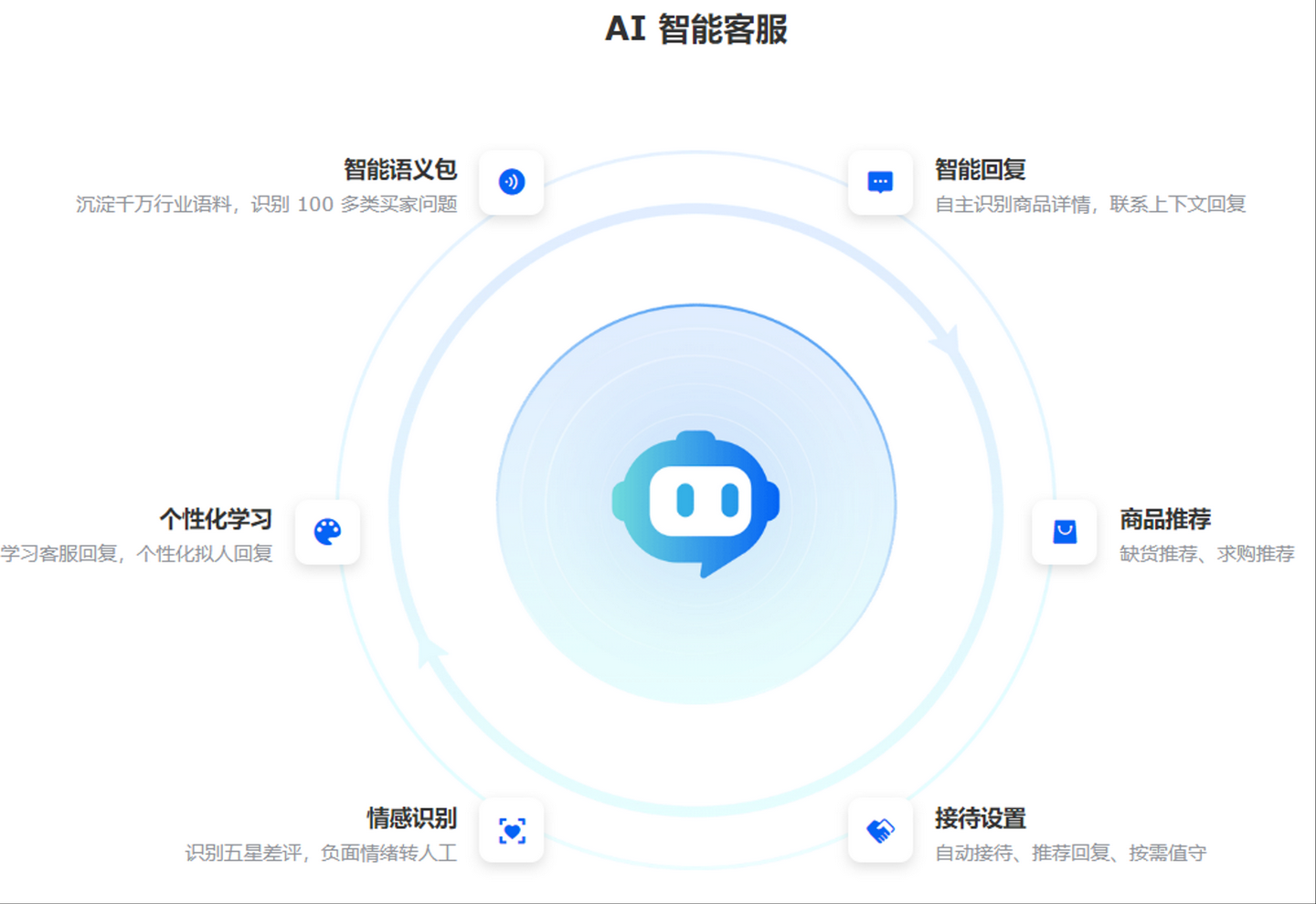Click description 自主识别商品详情，联系上下文回复
Viewport: 1316px width, 904px height.
[1090, 204]
